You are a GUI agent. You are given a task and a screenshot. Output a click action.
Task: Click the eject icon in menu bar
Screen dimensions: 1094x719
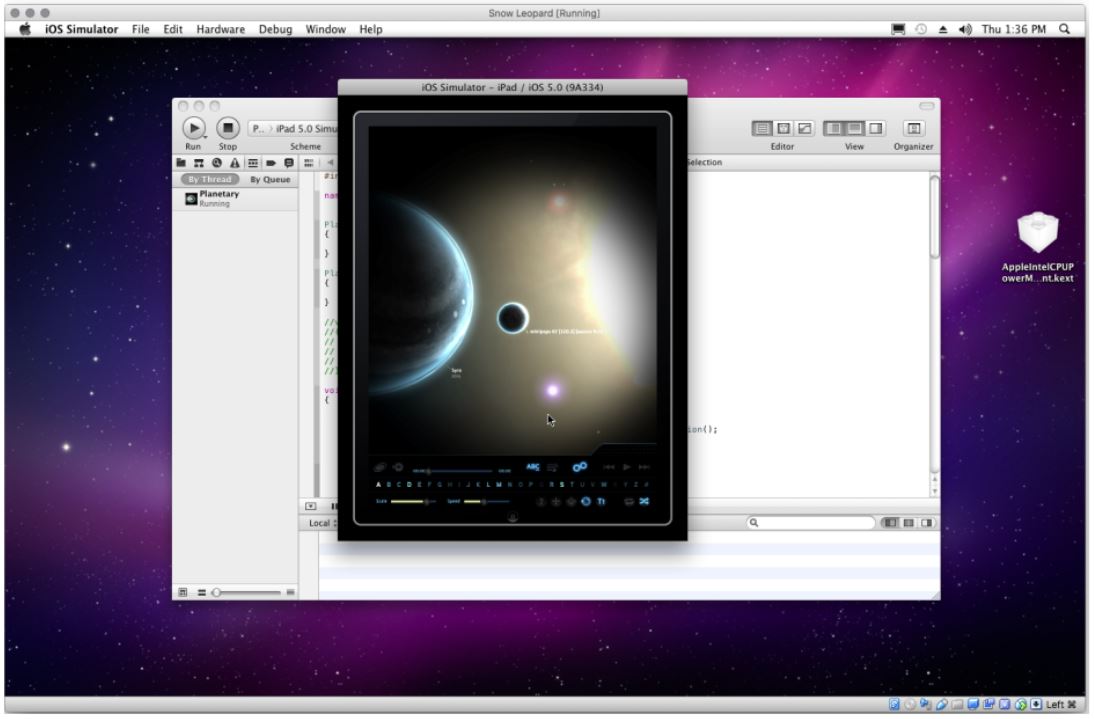tap(943, 29)
